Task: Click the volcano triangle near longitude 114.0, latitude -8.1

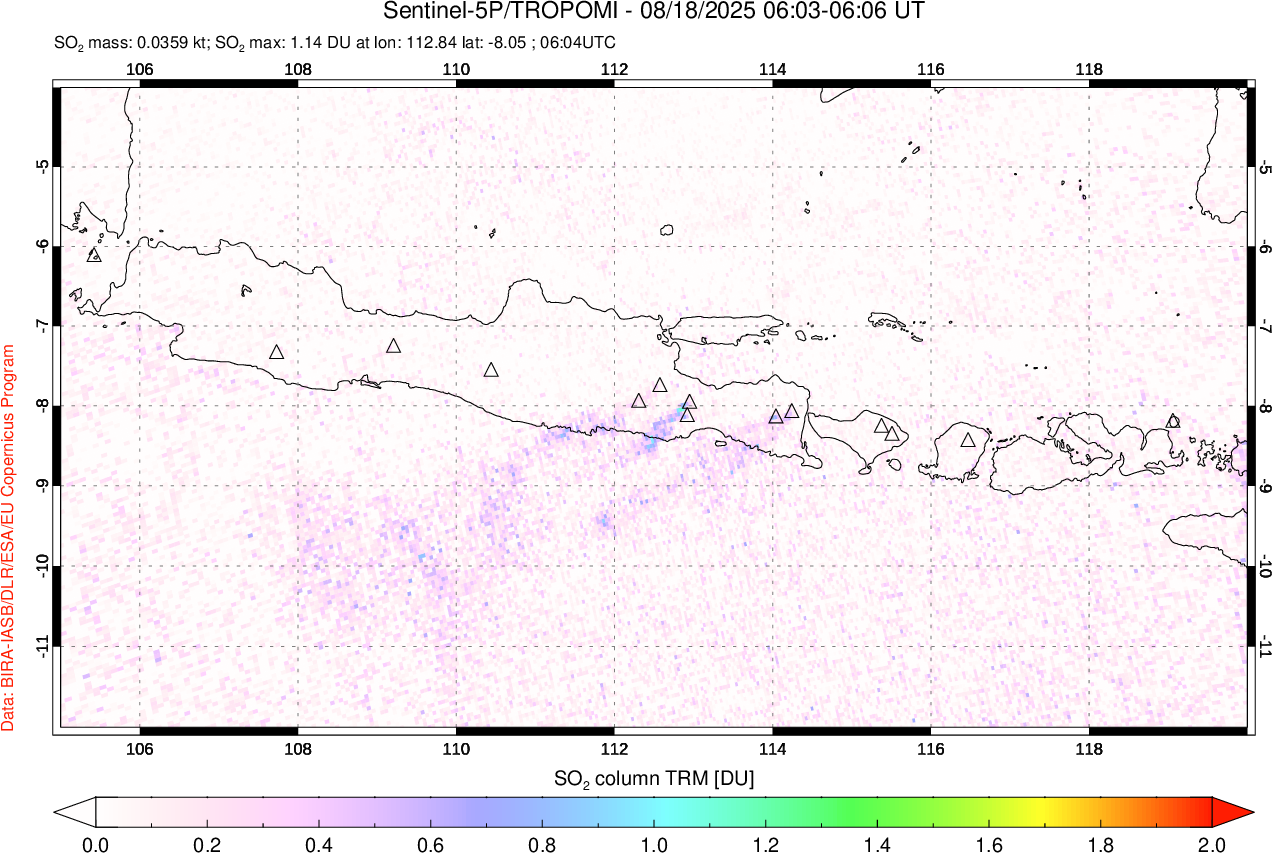Action: [x=776, y=416]
